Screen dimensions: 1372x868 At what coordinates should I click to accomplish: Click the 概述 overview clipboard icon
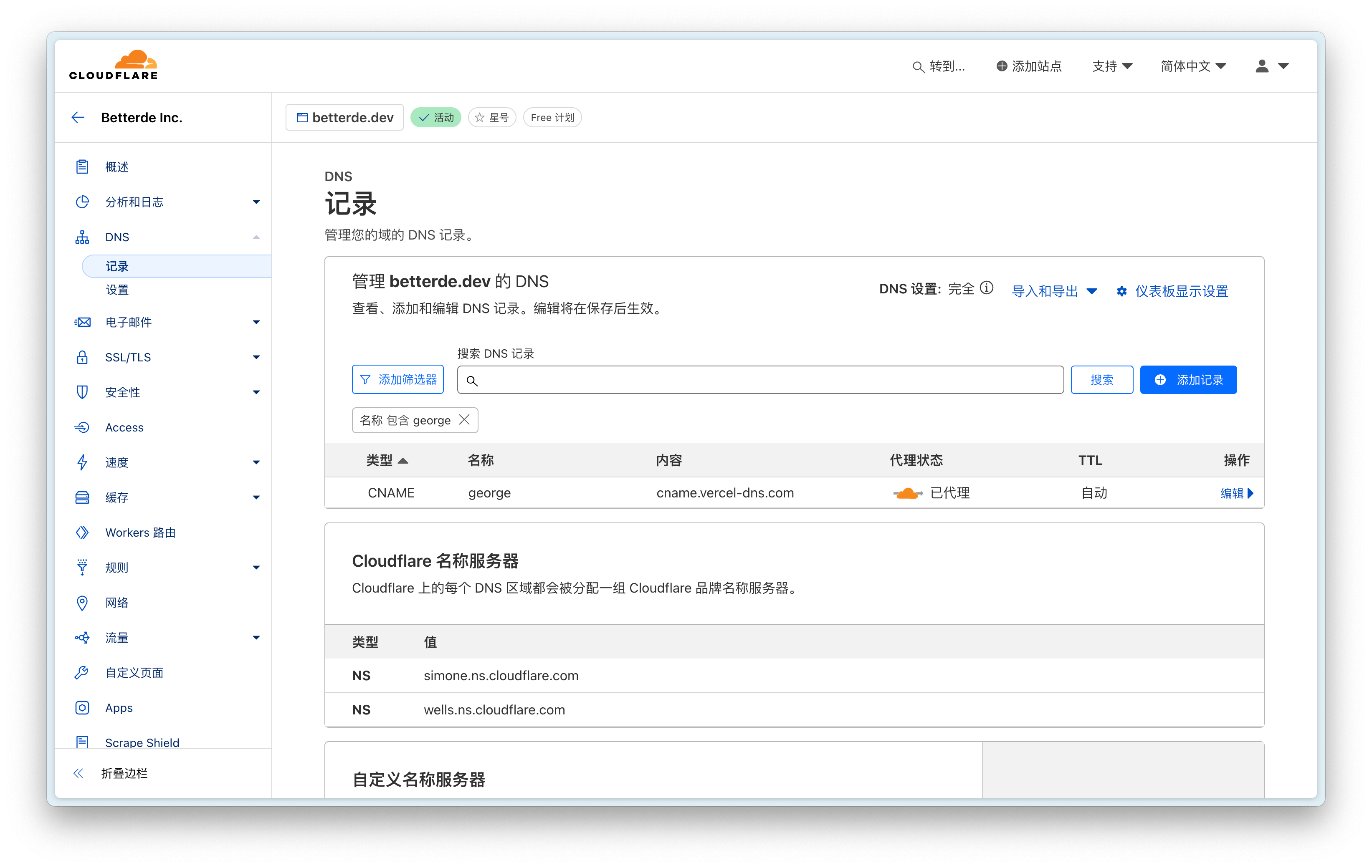click(x=82, y=167)
